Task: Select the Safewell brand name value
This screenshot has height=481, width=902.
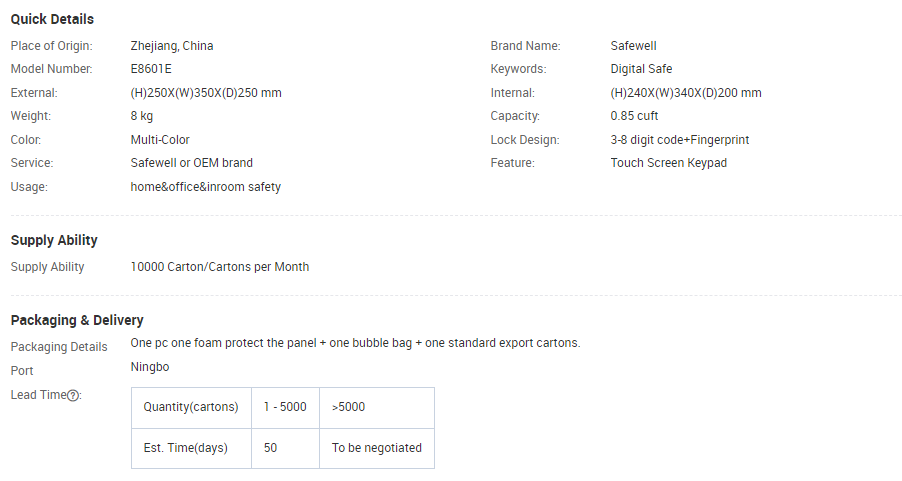Action: coord(633,46)
